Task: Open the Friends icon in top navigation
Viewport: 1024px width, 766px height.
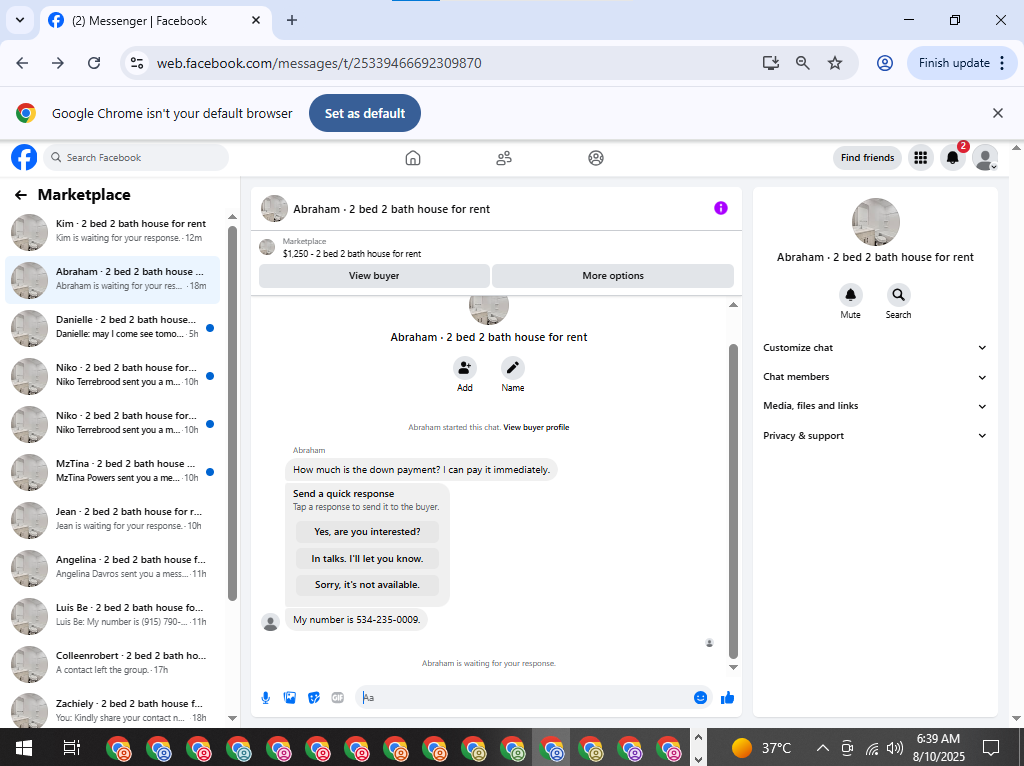Action: tap(504, 158)
